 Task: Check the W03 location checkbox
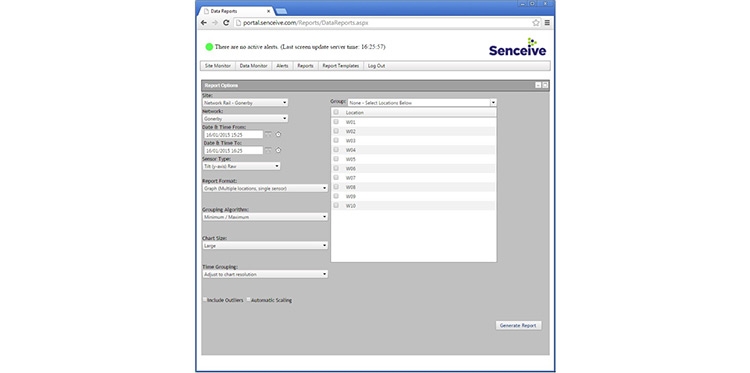(336, 140)
